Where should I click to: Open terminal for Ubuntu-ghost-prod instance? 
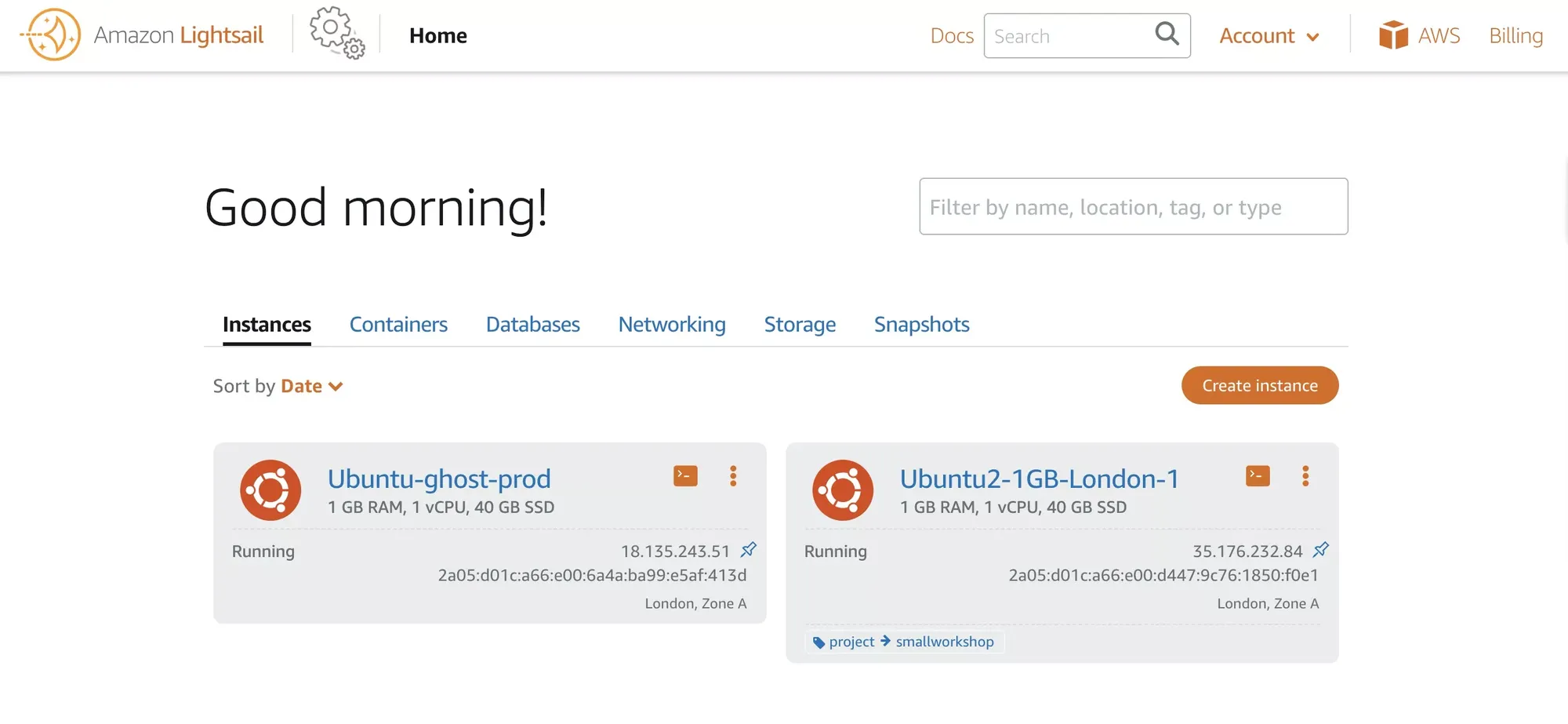click(685, 476)
